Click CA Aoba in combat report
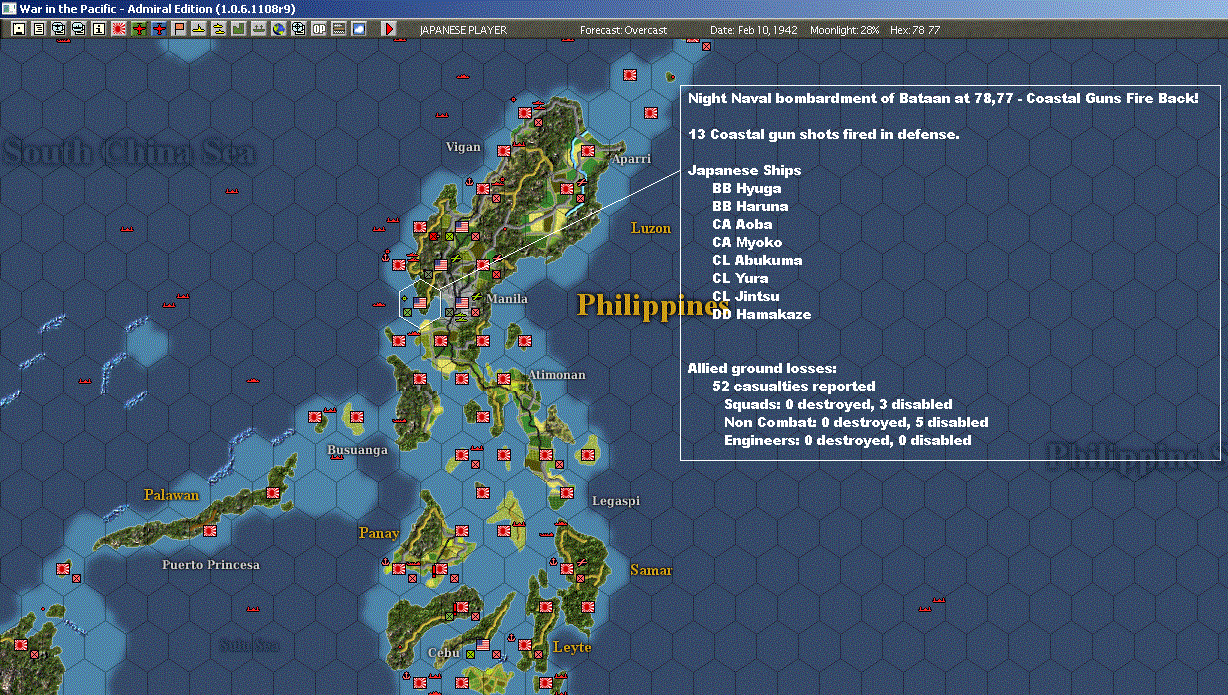Image resolution: width=1228 pixels, height=695 pixels. 742,224
